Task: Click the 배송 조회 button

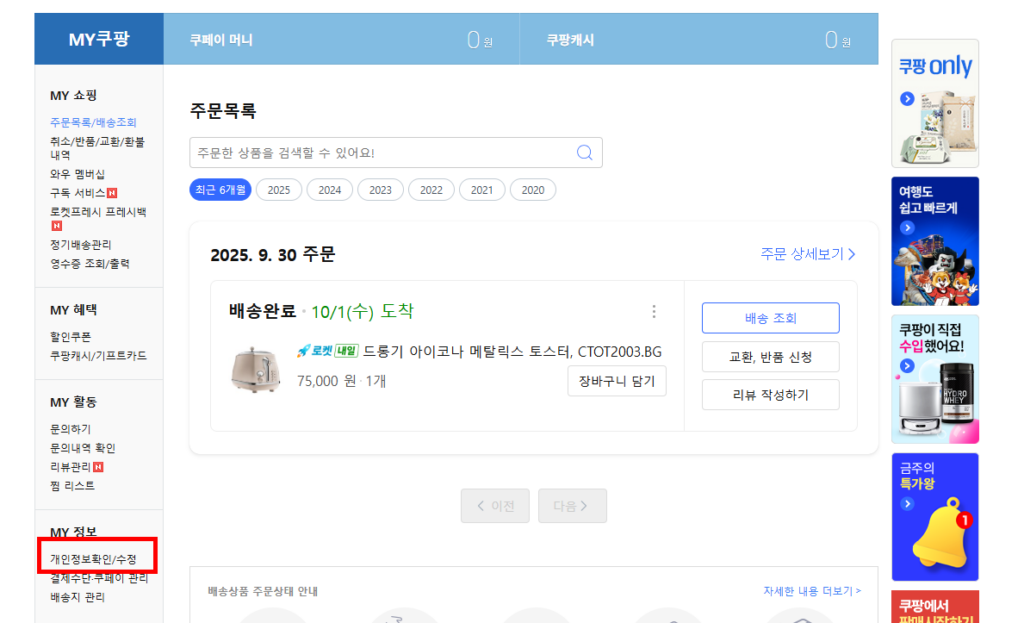Action: click(x=770, y=318)
